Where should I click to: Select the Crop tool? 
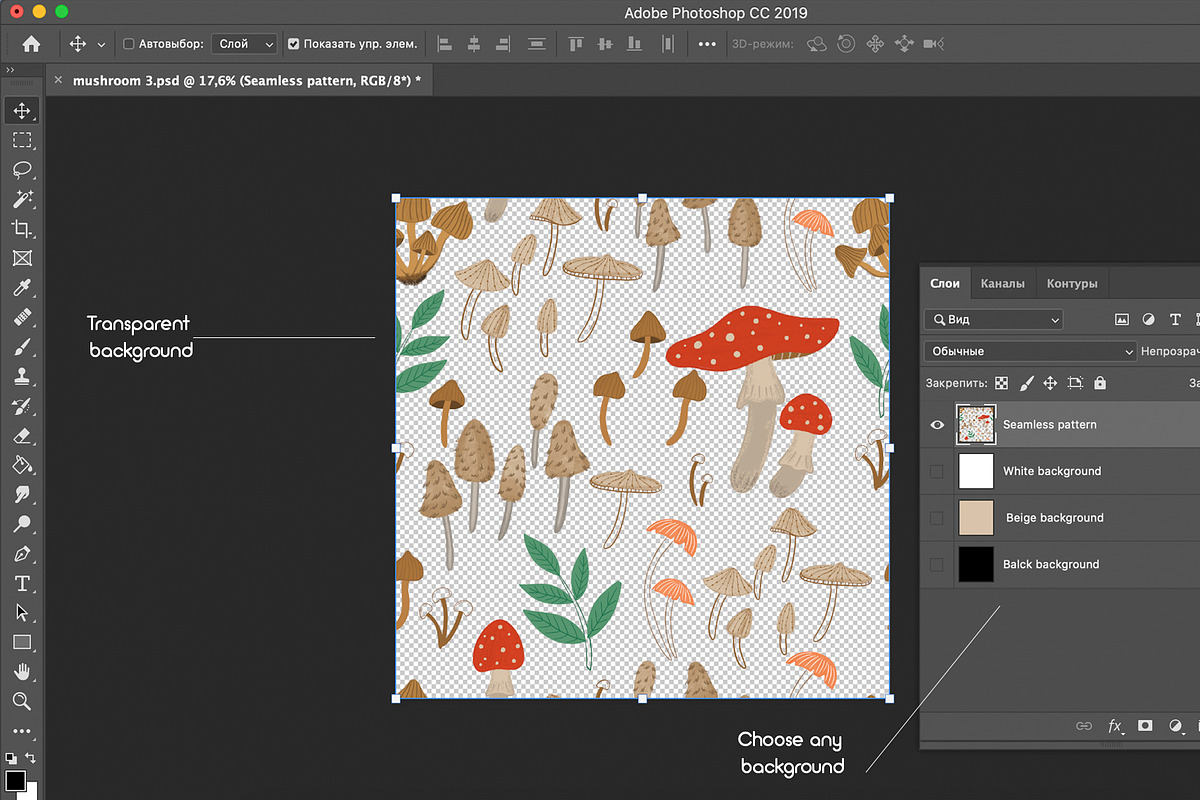pyautogui.click(x=22, y=228)
